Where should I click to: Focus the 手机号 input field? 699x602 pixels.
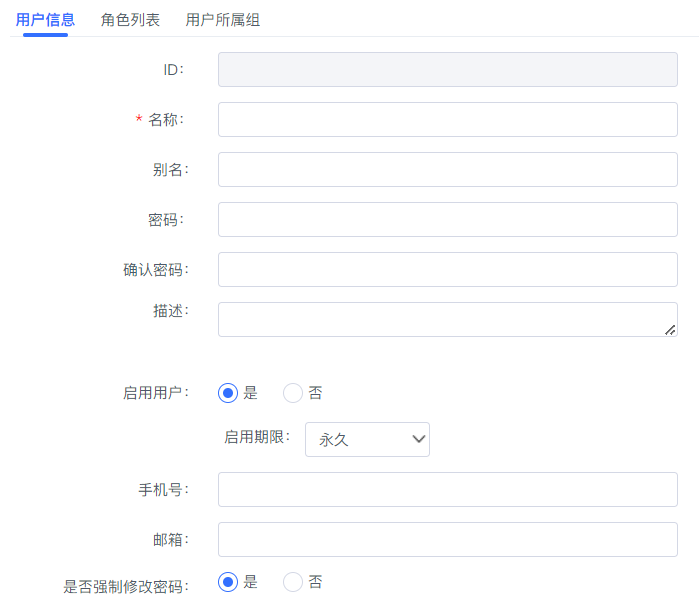(x=448, y=489)
